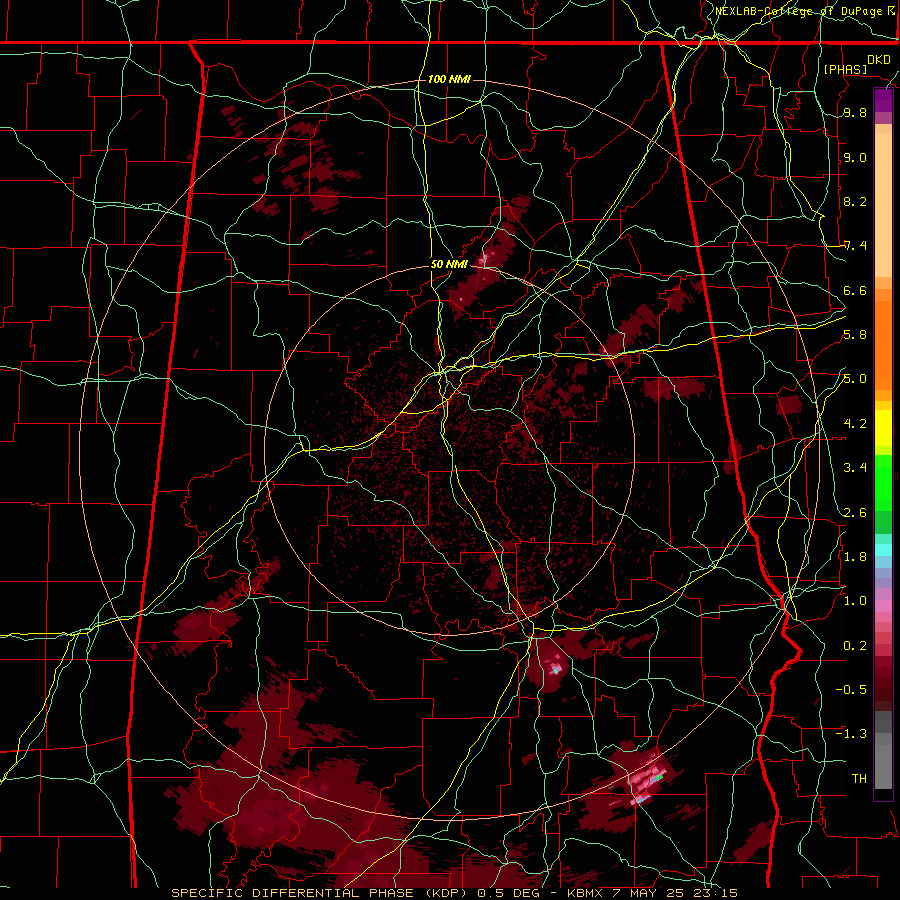900x900 pixels.
Task: Click the 3.4 value on the scale
Action: (855, 468)
